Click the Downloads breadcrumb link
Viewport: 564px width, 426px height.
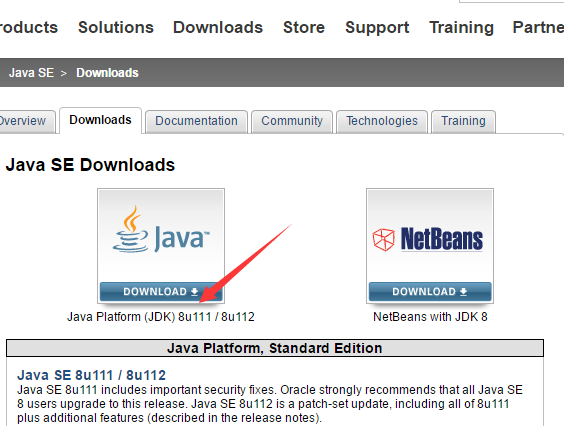click(107, 73)
